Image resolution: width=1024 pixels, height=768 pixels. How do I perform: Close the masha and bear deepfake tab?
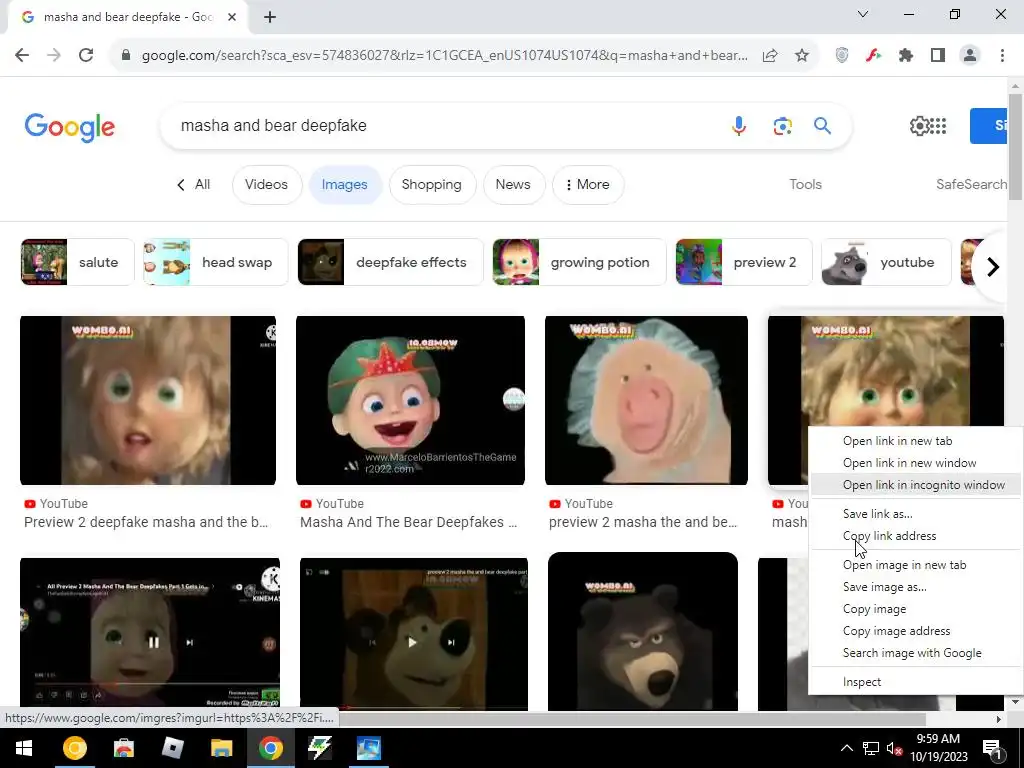232,17
